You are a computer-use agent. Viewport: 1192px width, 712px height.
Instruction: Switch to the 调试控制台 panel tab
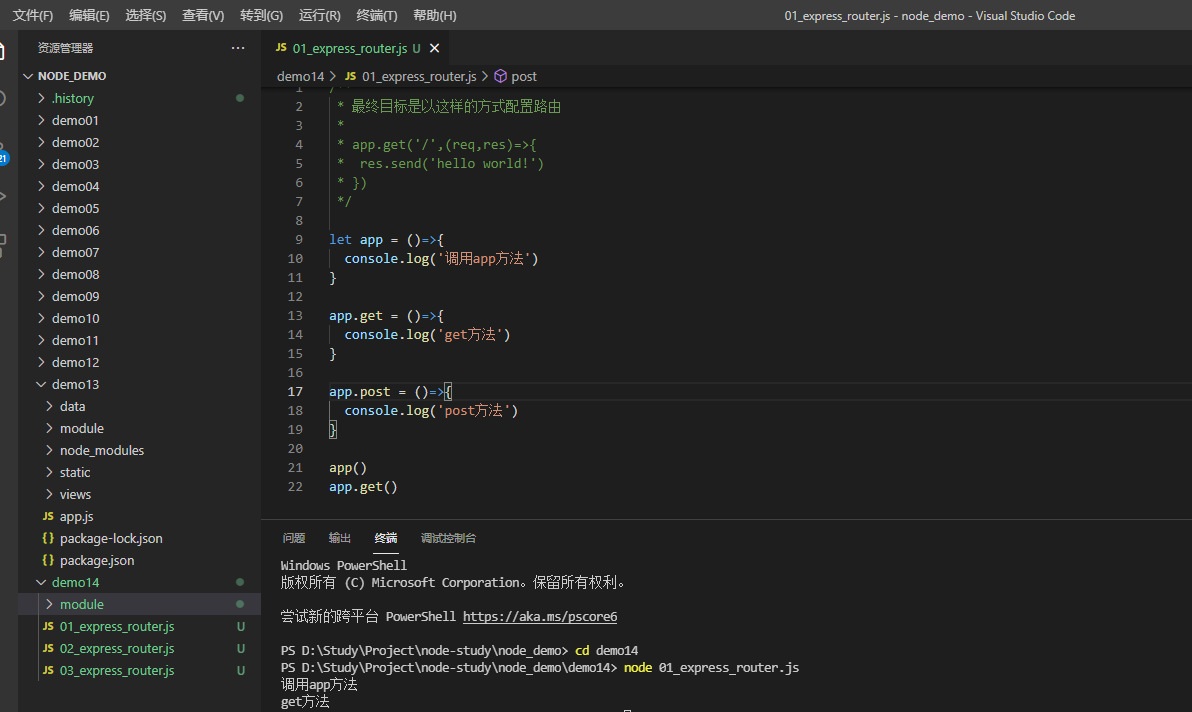(449, 538)
